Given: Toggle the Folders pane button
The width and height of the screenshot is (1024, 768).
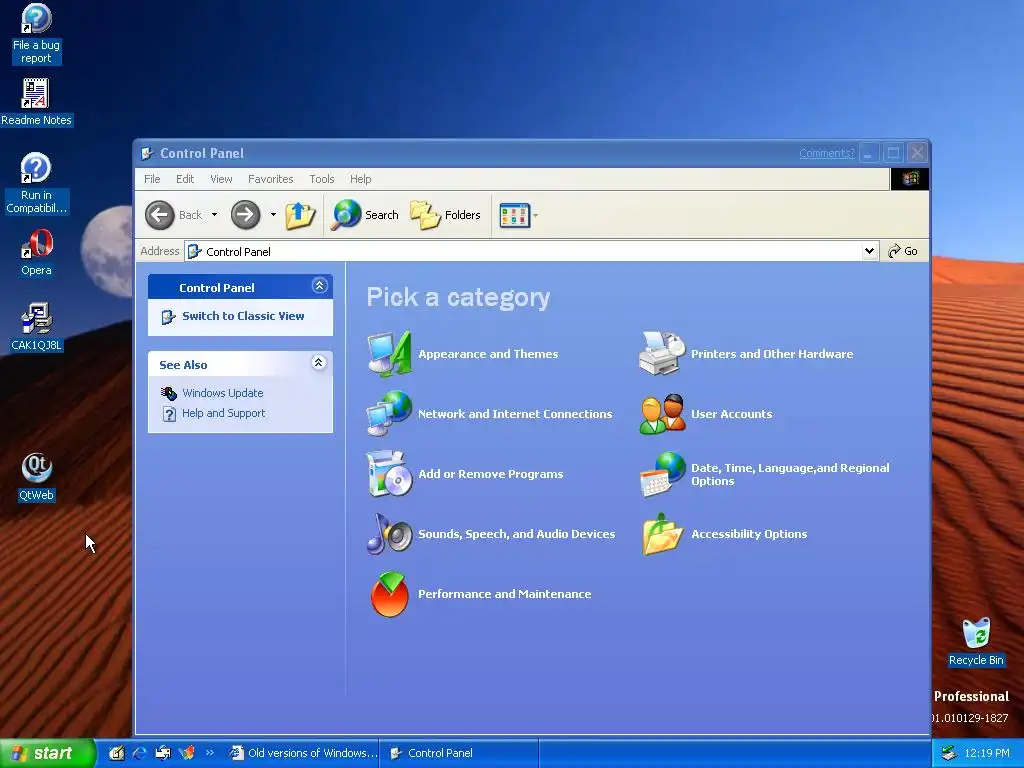Looking at the screenshot, I should 445,215.
